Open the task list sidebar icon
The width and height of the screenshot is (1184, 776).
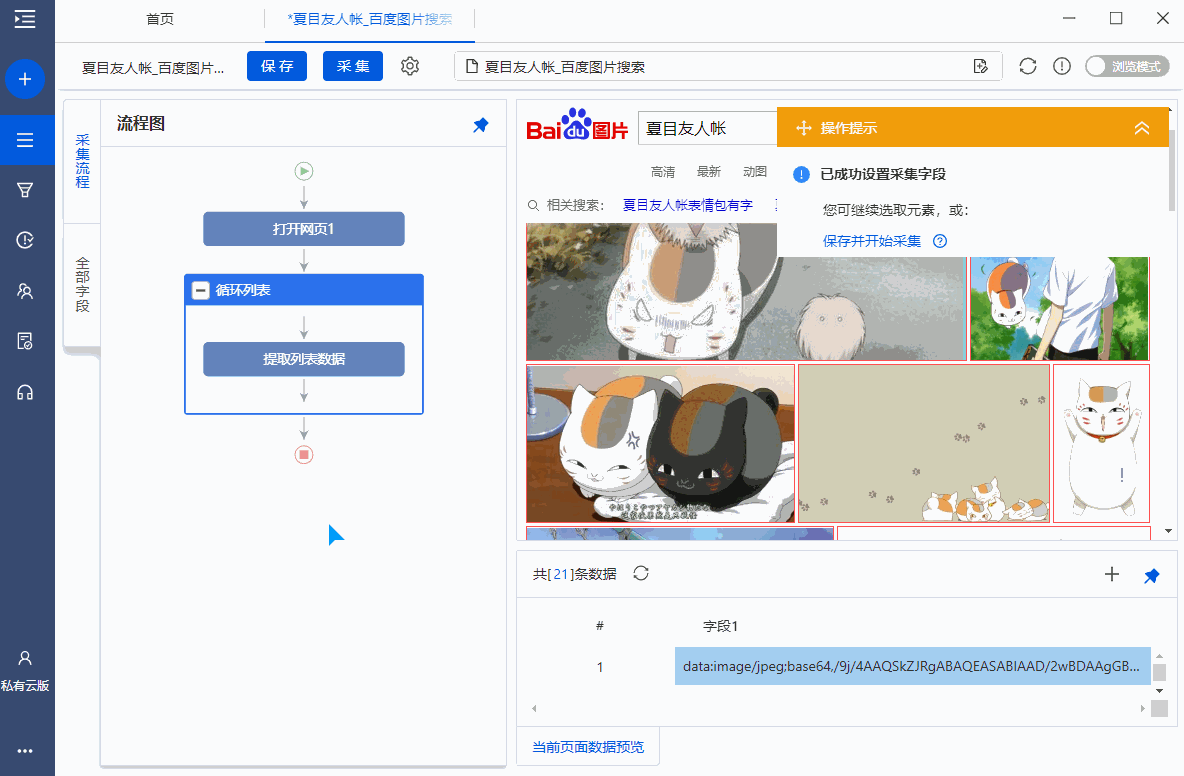(x=25, y=140)
